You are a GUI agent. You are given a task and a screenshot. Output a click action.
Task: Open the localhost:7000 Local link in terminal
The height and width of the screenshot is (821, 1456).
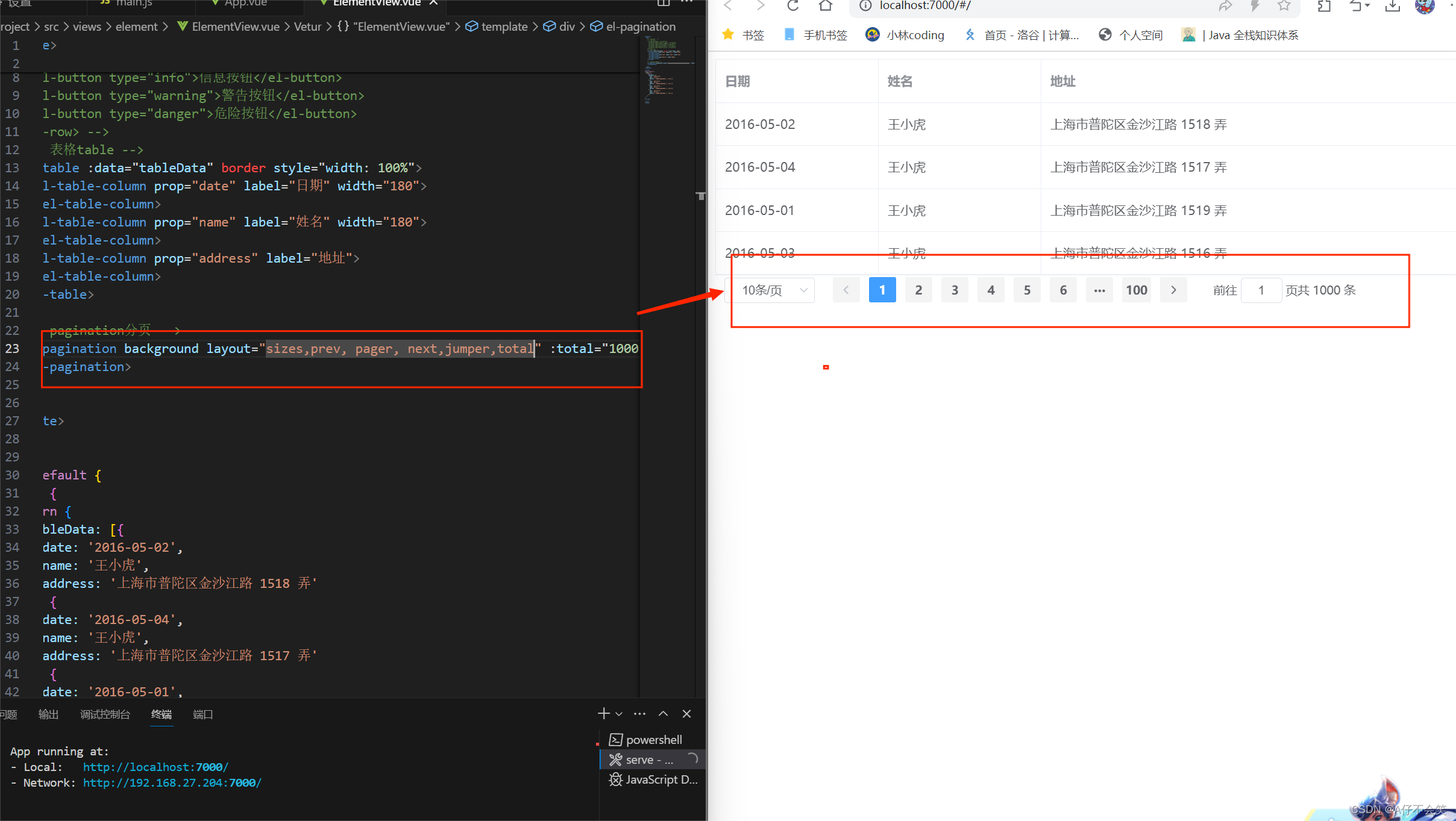point(155,767)
